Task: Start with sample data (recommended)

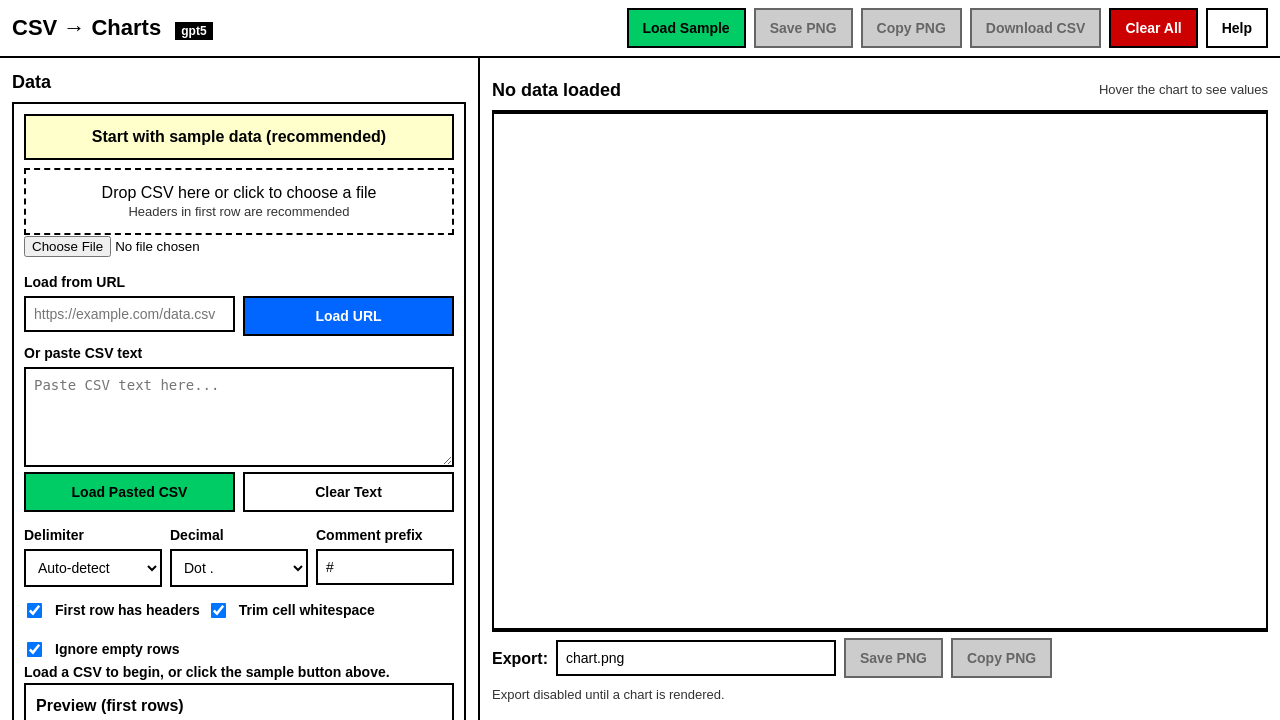Action: (x=239, y=137)
